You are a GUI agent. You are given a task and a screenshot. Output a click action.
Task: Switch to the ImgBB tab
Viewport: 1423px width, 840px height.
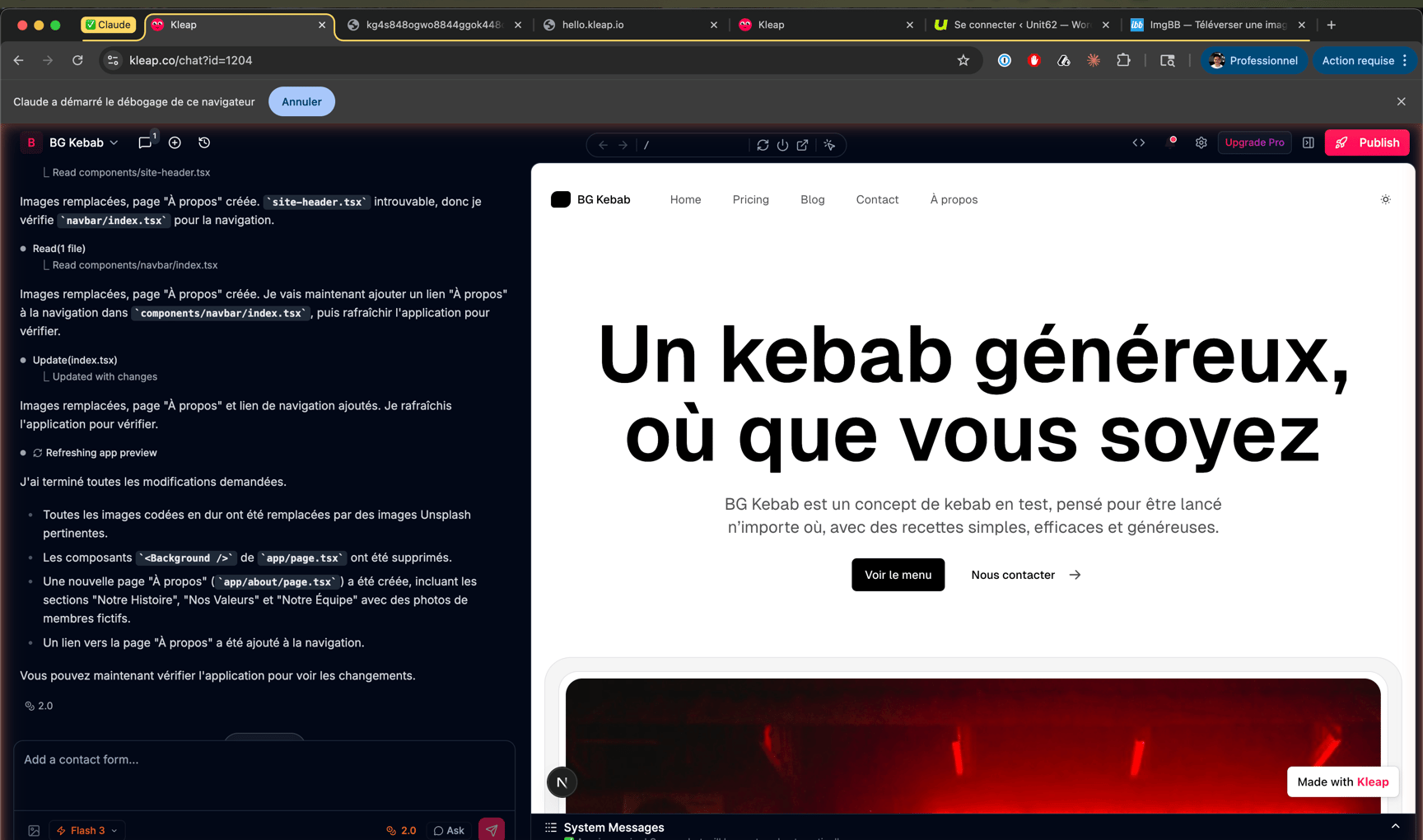tap(1217, 25)
